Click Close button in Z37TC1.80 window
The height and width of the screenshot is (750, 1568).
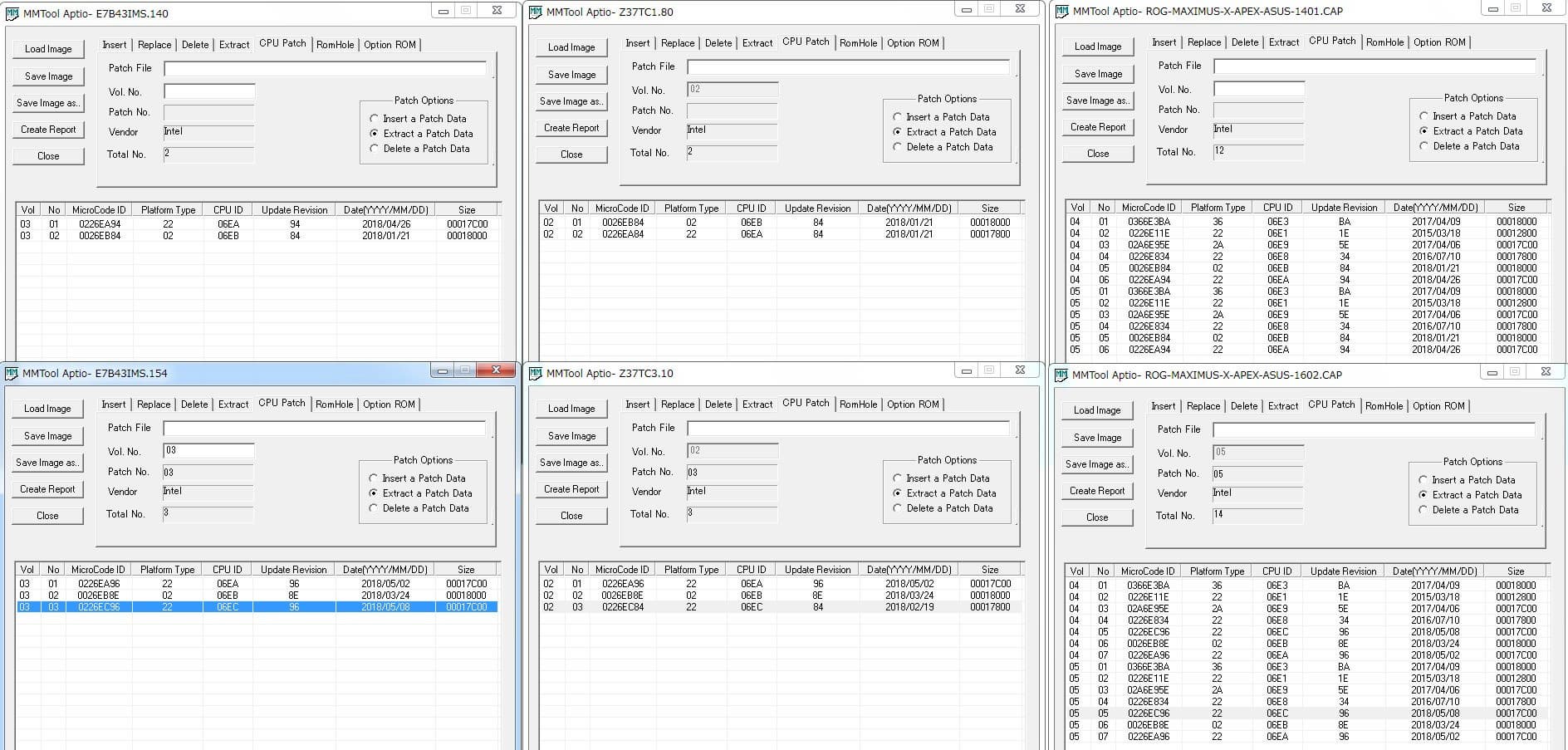[571, 154]
